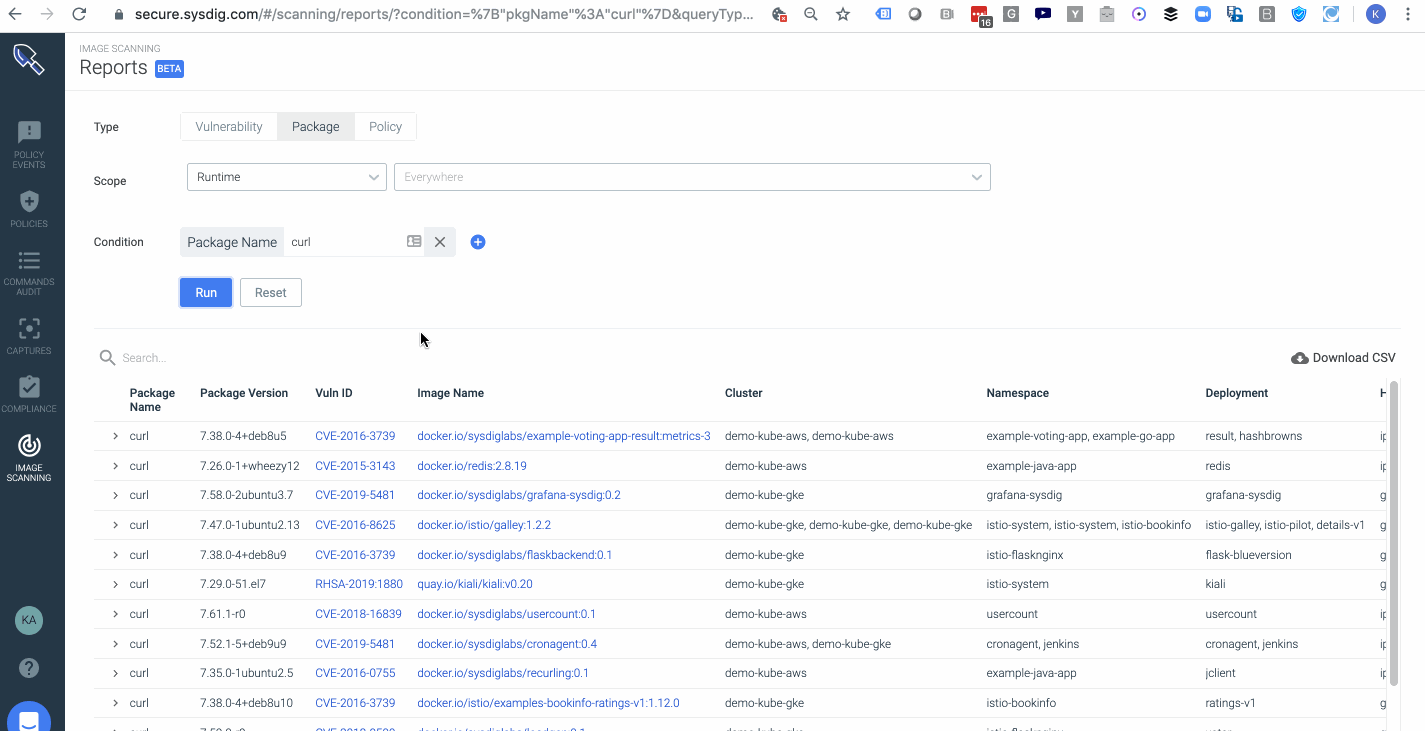Image resolution: width=1425 pixels, height=731 pixels.
Task: Click the Zoom extension icon
Action: 1203,15
